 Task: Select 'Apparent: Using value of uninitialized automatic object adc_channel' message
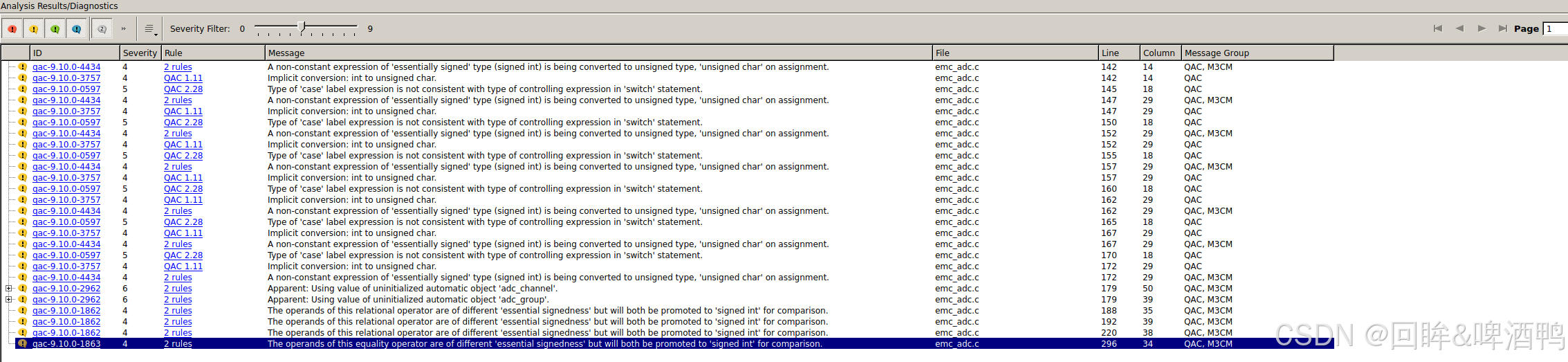click(412, 289)
